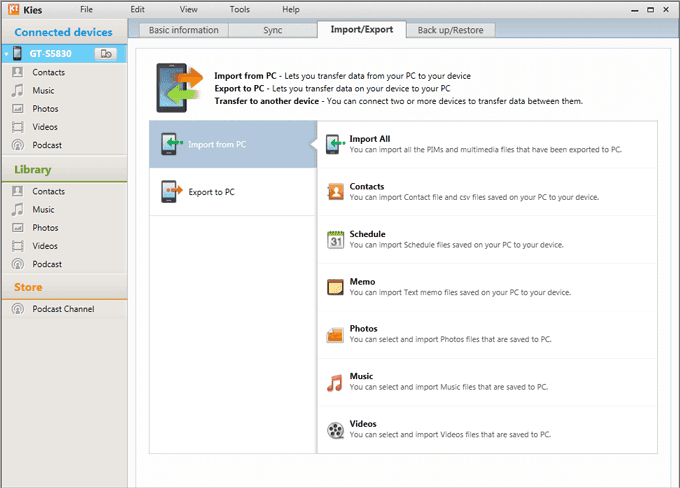The height and width of the screenshot is (488, 680).
Task: Open the Edit menu
Action: click(137, 9)
